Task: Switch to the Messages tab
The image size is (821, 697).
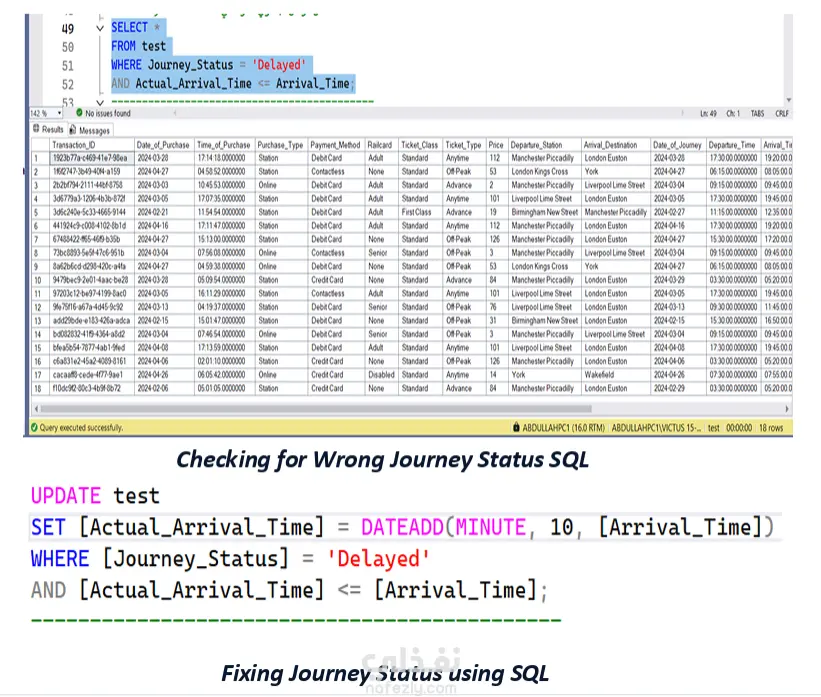Action: pyautogui.click(x=90, y=130)
